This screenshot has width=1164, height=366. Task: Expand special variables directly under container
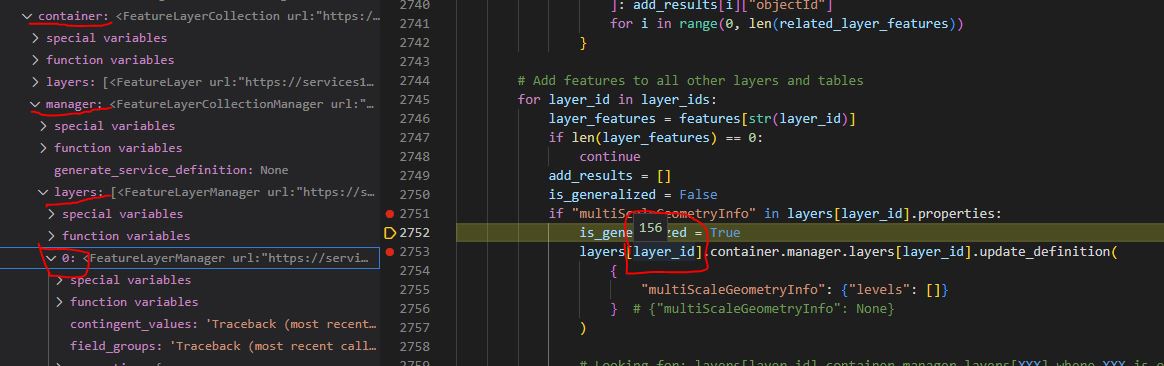coord(36,38)
